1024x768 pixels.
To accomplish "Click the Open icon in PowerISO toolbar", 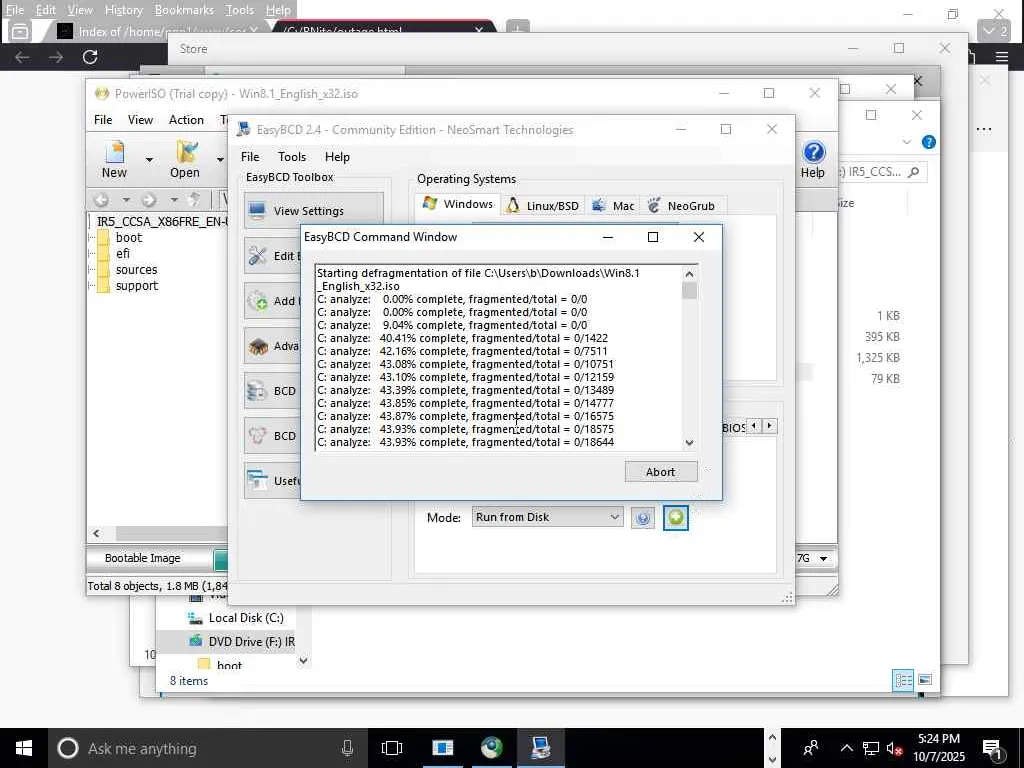I will pos(185,160).
